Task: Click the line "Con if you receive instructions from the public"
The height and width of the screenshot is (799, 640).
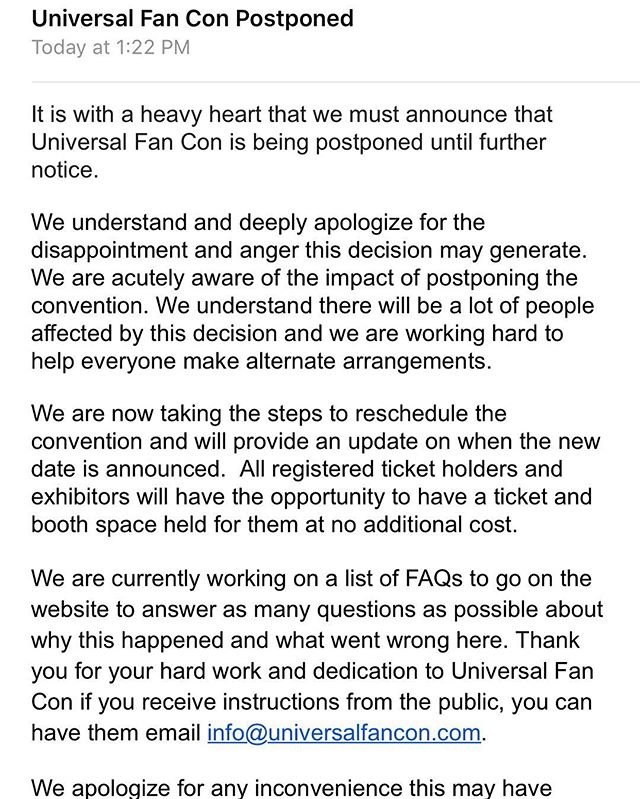Action: [x=312, y=704]
